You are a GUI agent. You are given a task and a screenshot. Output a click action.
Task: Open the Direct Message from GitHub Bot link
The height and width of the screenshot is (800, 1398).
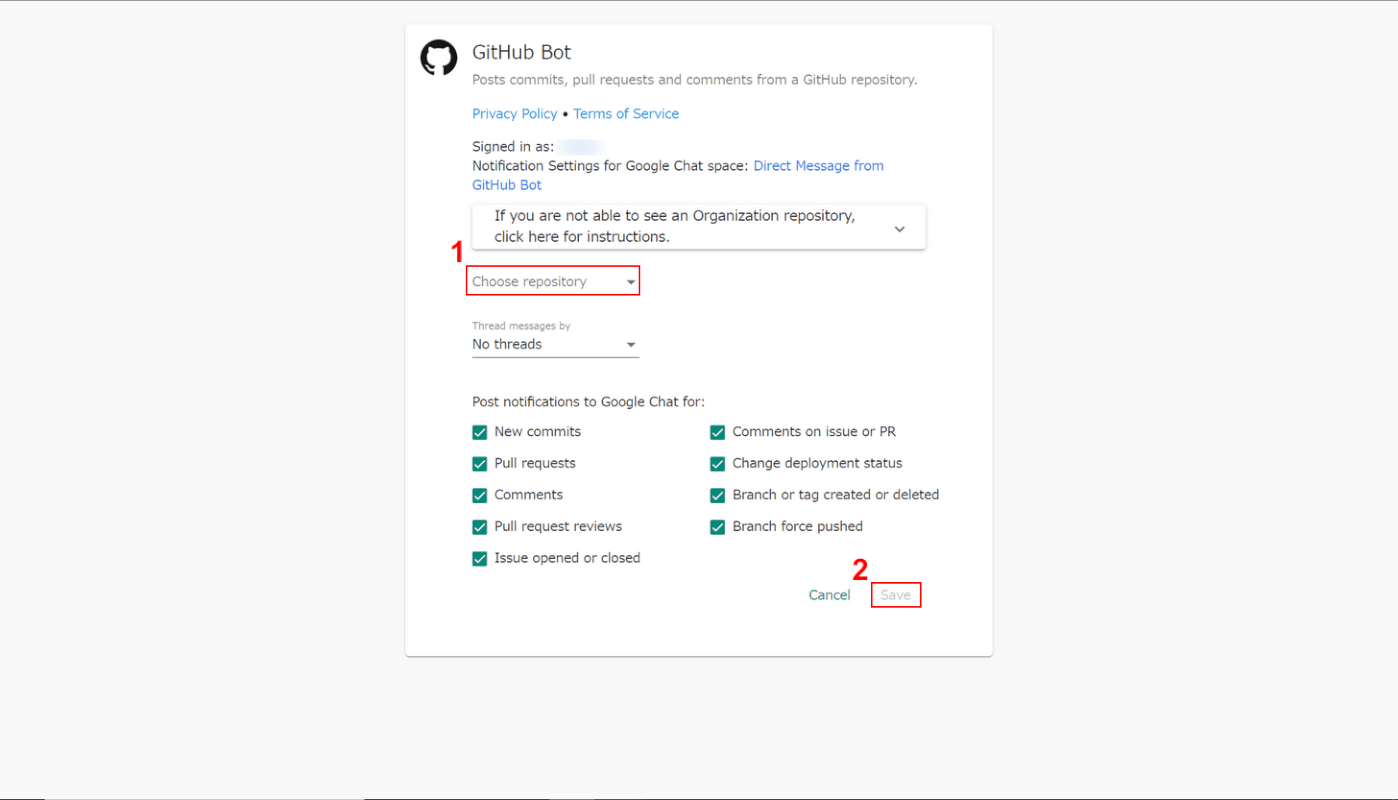point(678,175)
